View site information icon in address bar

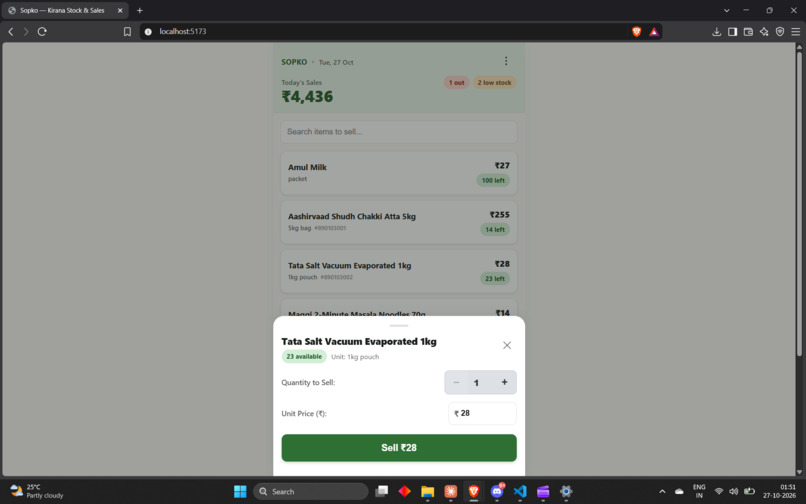[148, 31]
